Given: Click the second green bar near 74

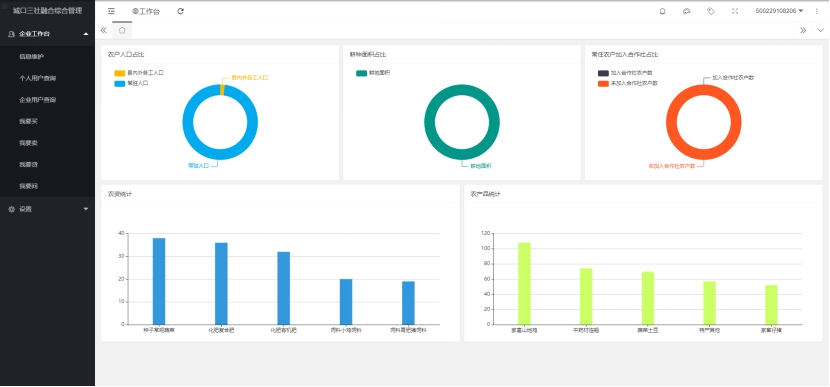Looking at the screenshot, I should pos(586,296).
